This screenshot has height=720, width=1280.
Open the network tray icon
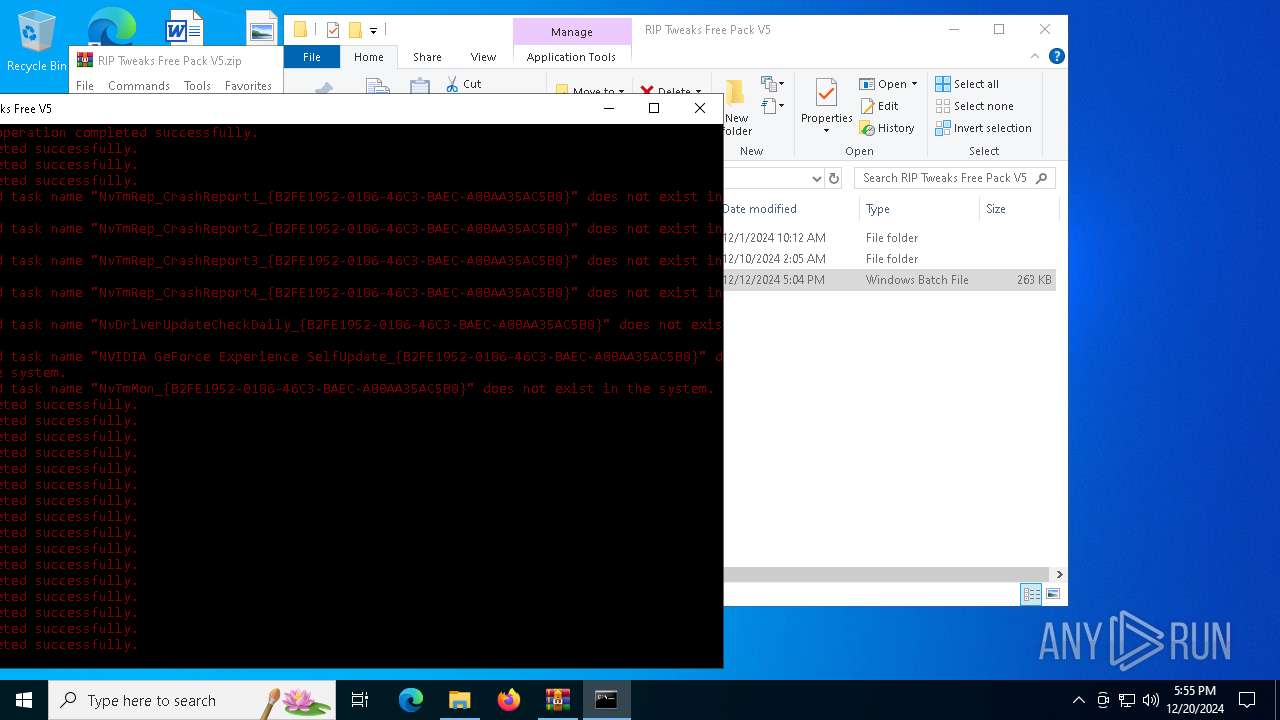[x=1127, y=700]
